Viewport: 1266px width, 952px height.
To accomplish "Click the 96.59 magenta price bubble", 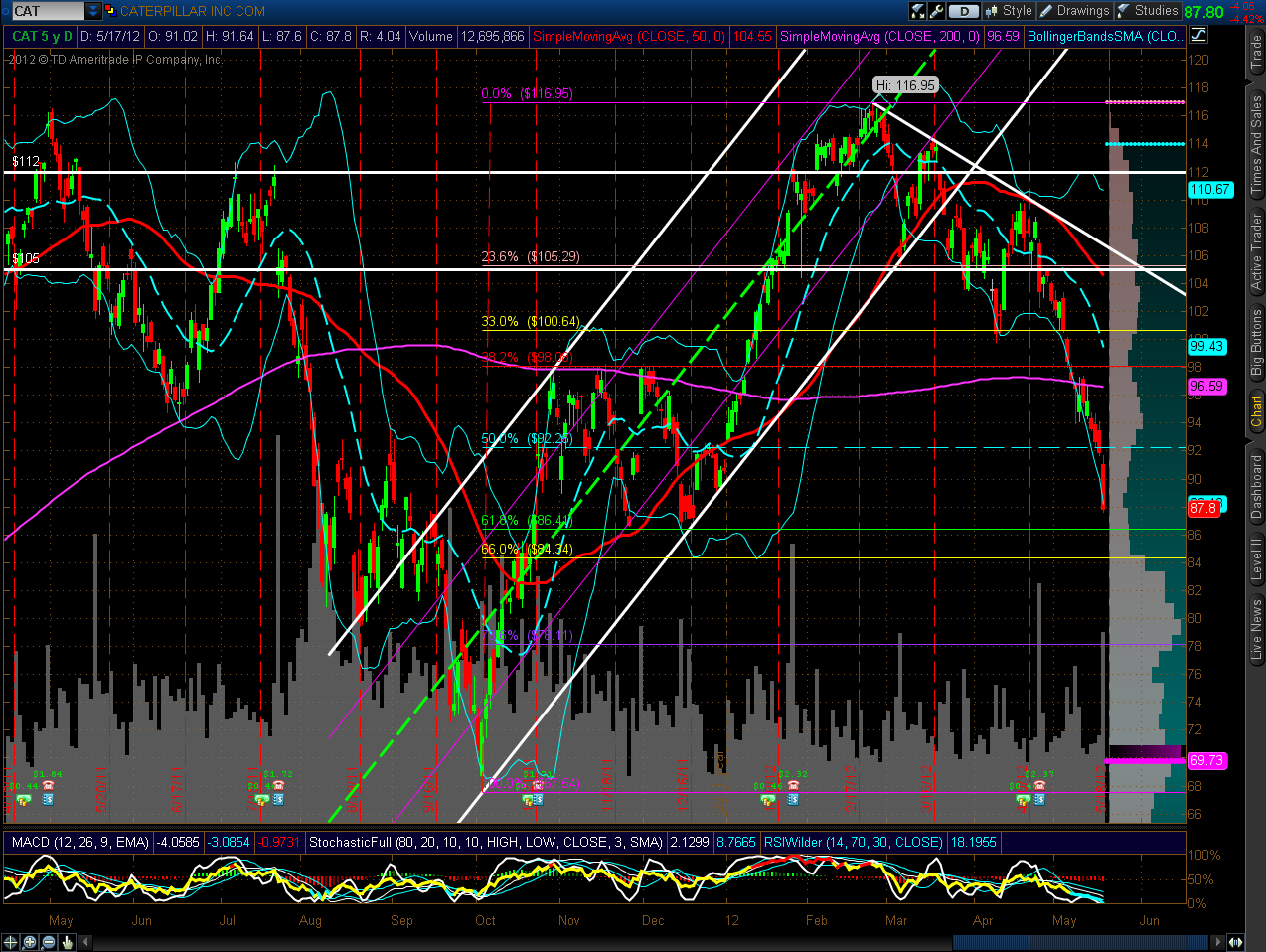I will 1207,386.
